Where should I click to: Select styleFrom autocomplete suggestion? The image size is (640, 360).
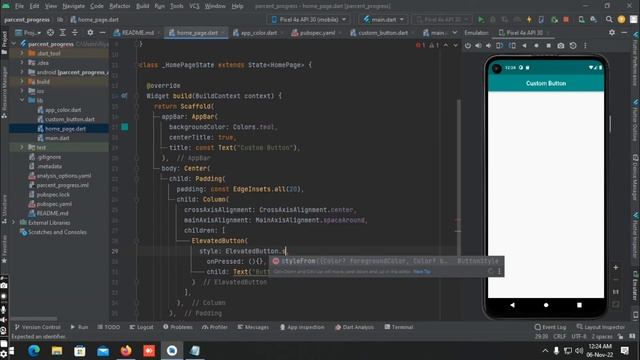pyautogui.click(x=386, y=261)
